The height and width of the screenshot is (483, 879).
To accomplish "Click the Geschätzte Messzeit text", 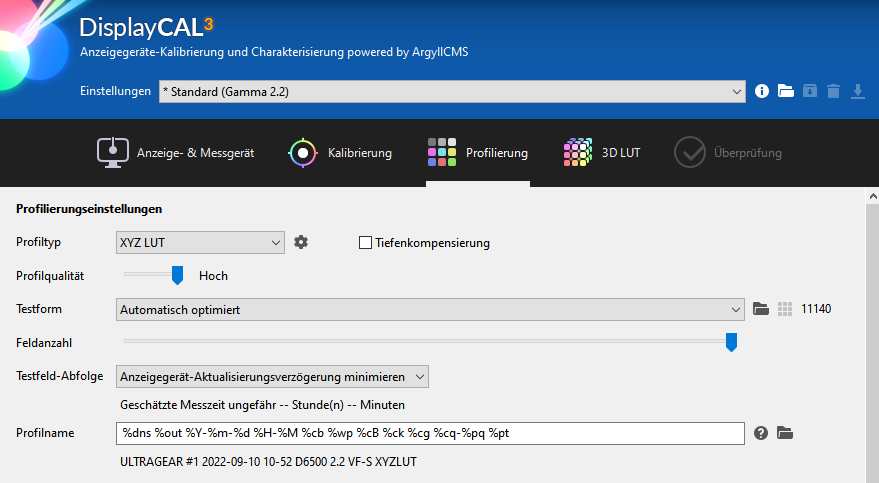I will 262,405.
